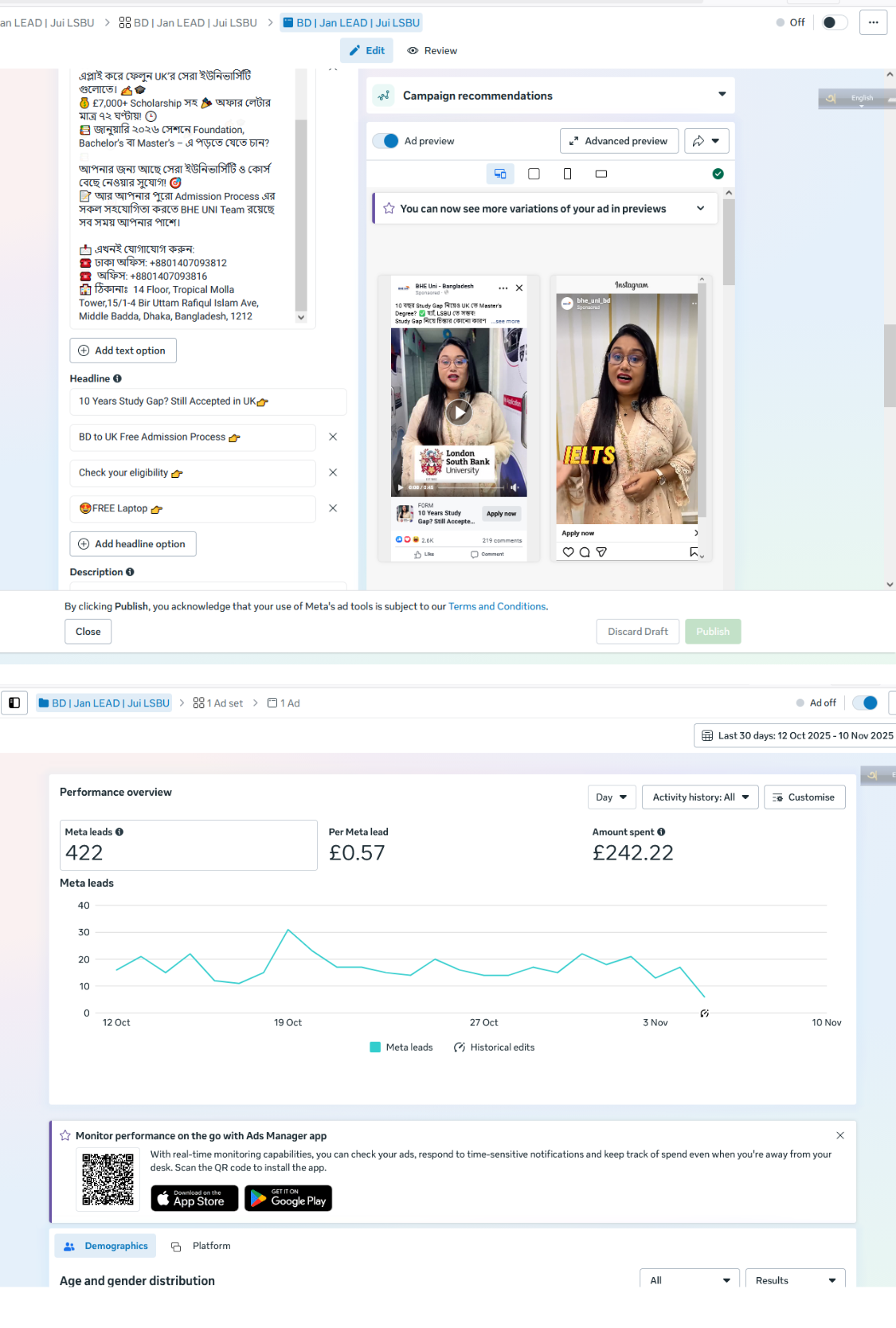Select the vertical story preview icon
The image size is (896, 1328).
(x=567, y=174)
